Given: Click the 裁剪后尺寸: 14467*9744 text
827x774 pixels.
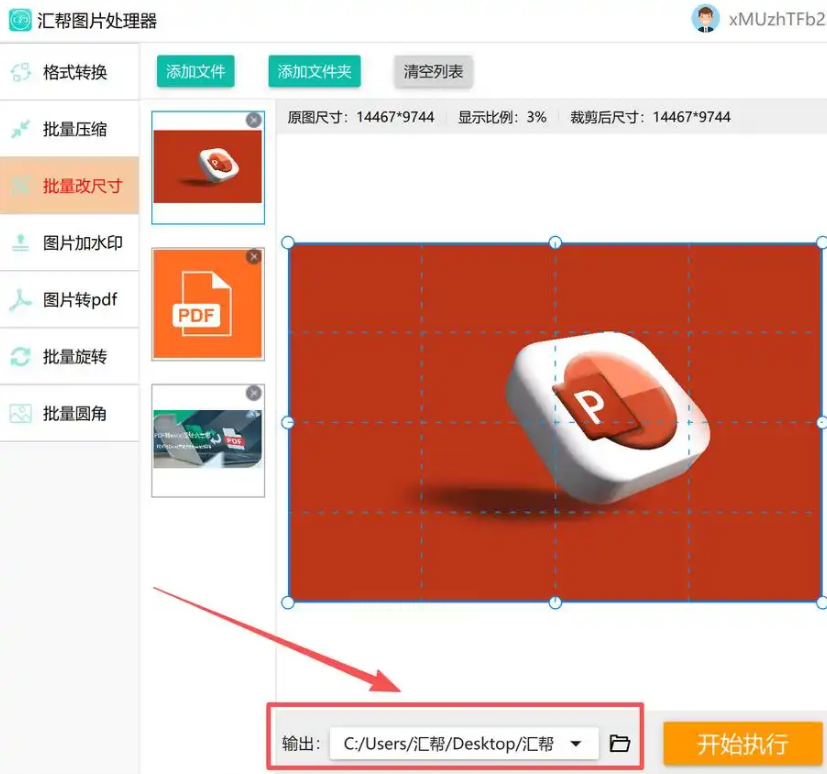Looking at the screenshot, I should [x=650, y=117].
